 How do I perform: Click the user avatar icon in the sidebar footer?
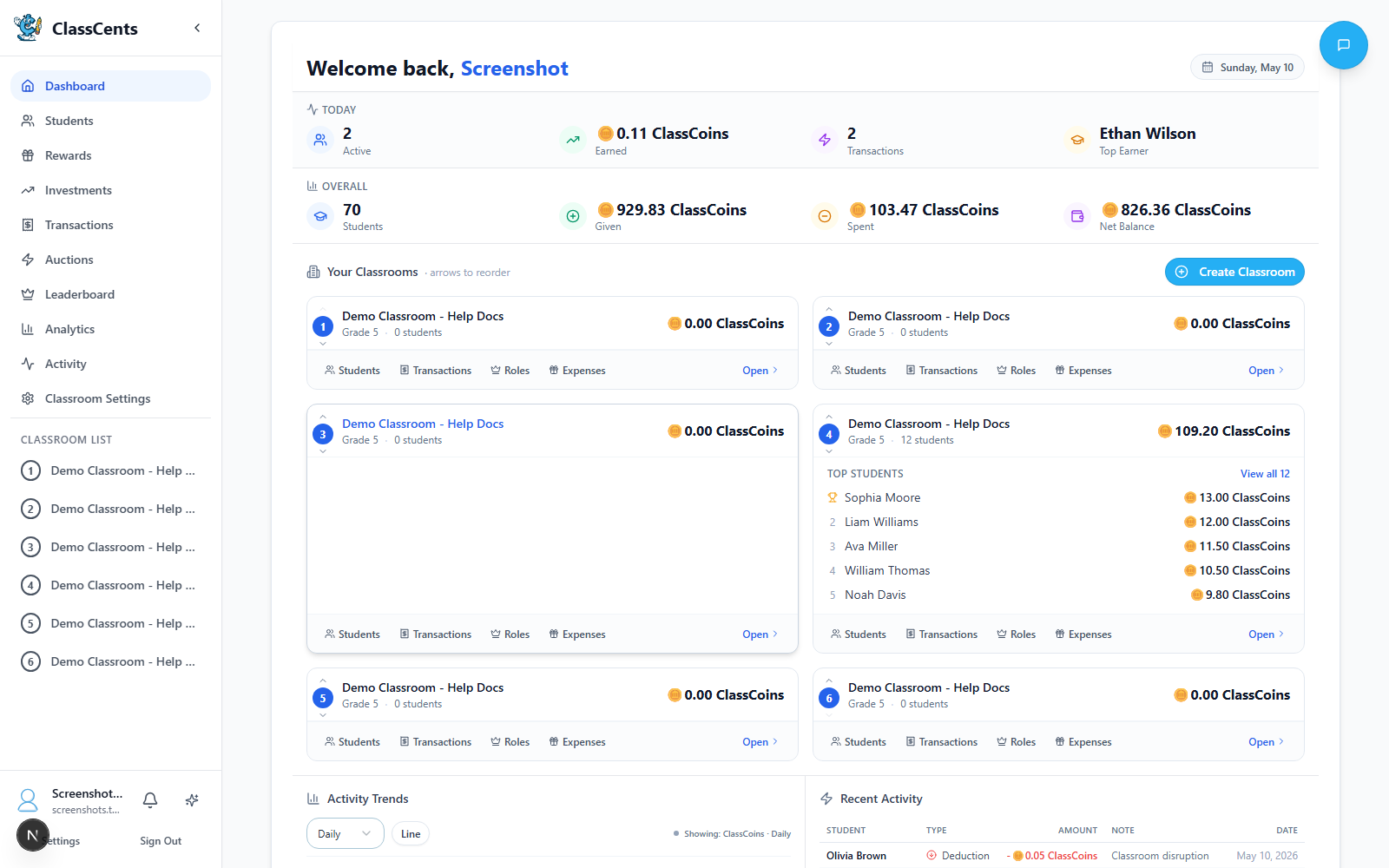click(28, 799)
